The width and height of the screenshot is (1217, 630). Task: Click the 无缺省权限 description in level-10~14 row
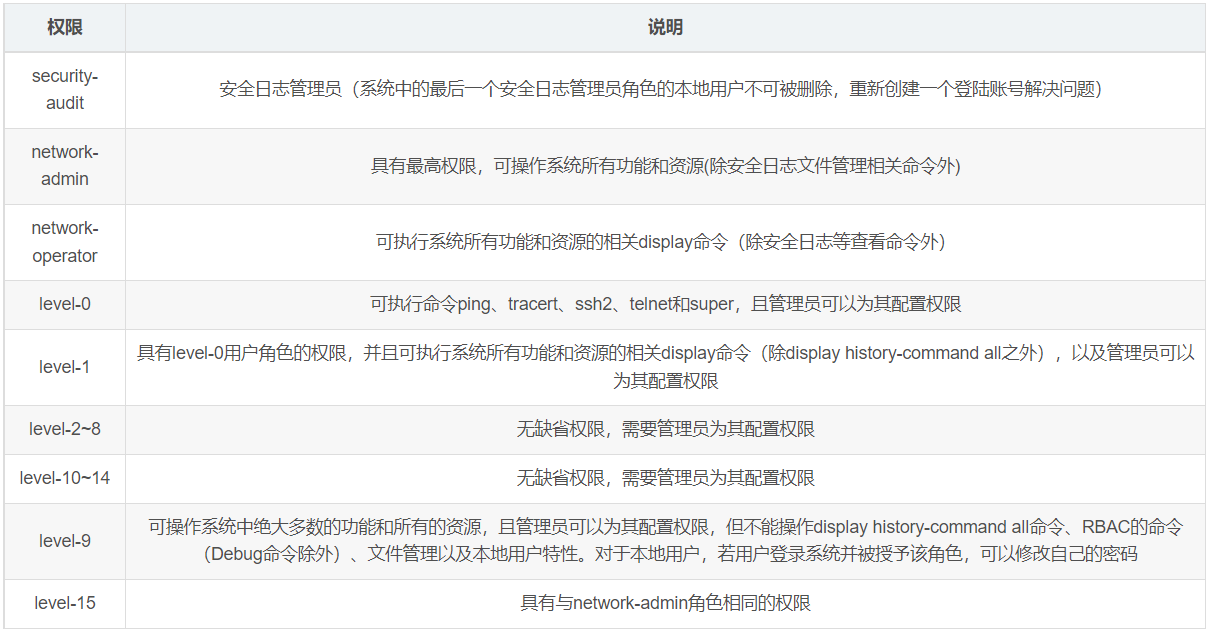point(665,478)
